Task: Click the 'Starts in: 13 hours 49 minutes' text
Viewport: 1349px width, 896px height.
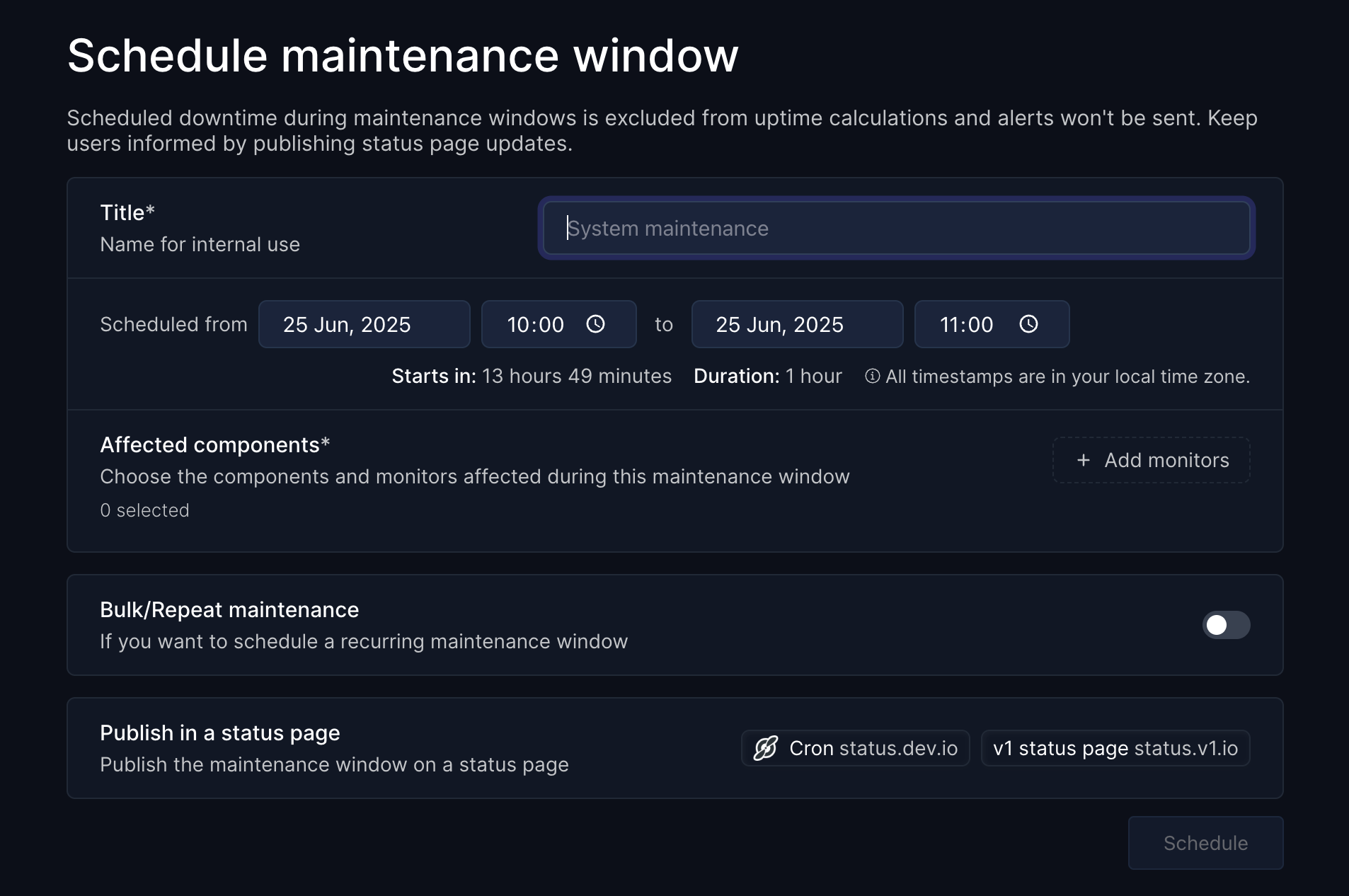Action: [532, 376]
